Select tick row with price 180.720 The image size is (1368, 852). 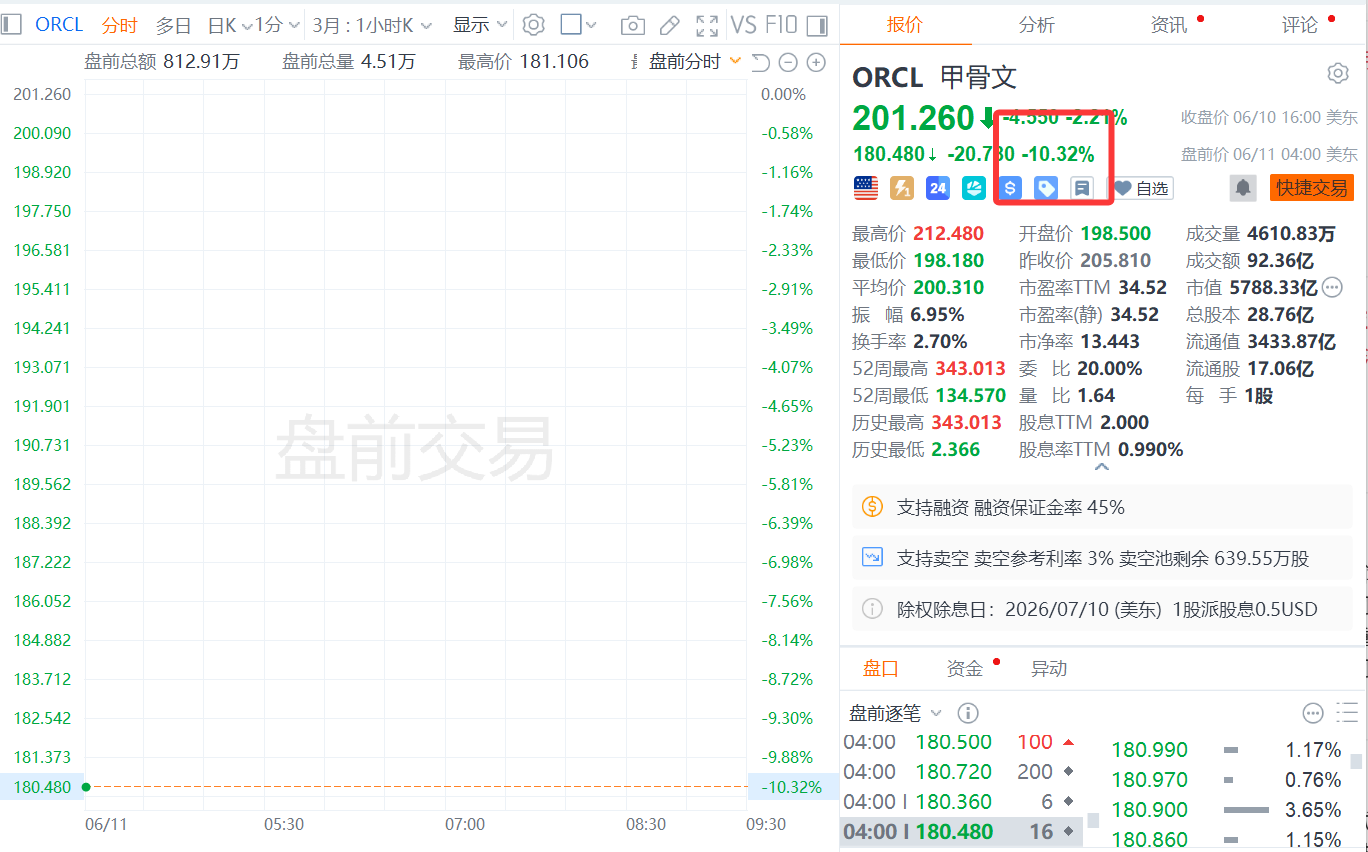[x=961, y=772]
